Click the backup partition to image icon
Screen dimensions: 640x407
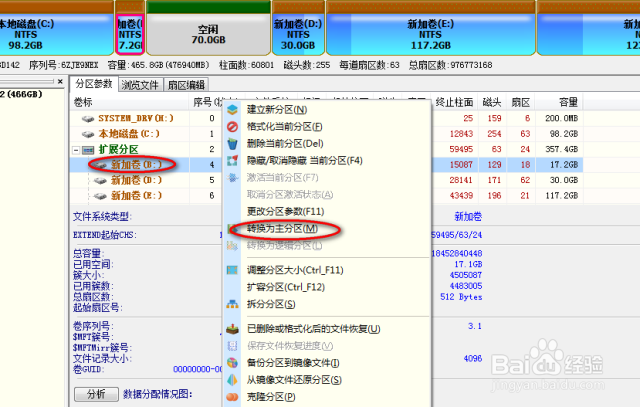[x=232, y=363]
